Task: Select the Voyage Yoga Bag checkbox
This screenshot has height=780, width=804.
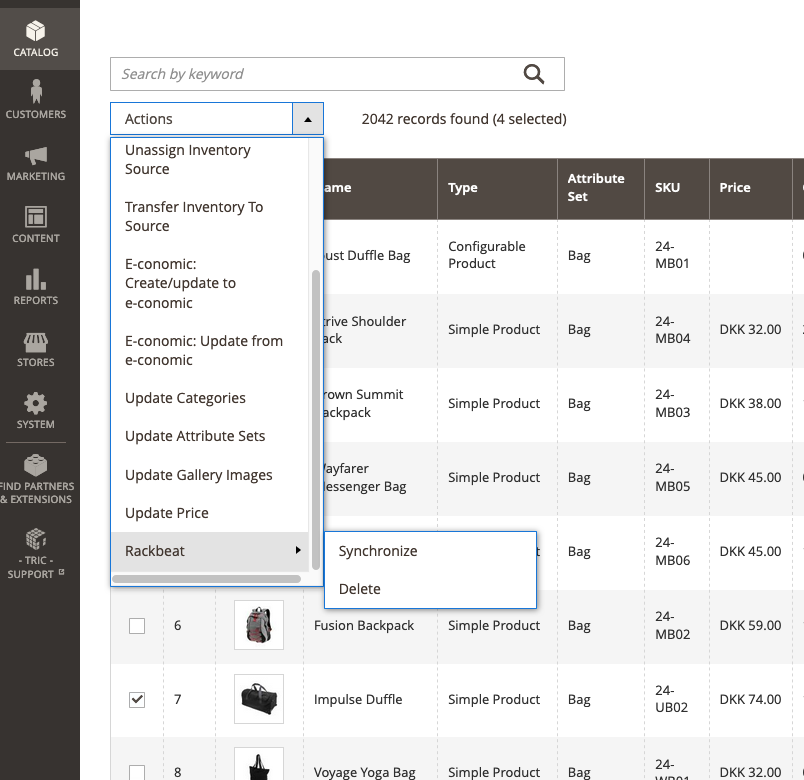Action: pos(137,772)
